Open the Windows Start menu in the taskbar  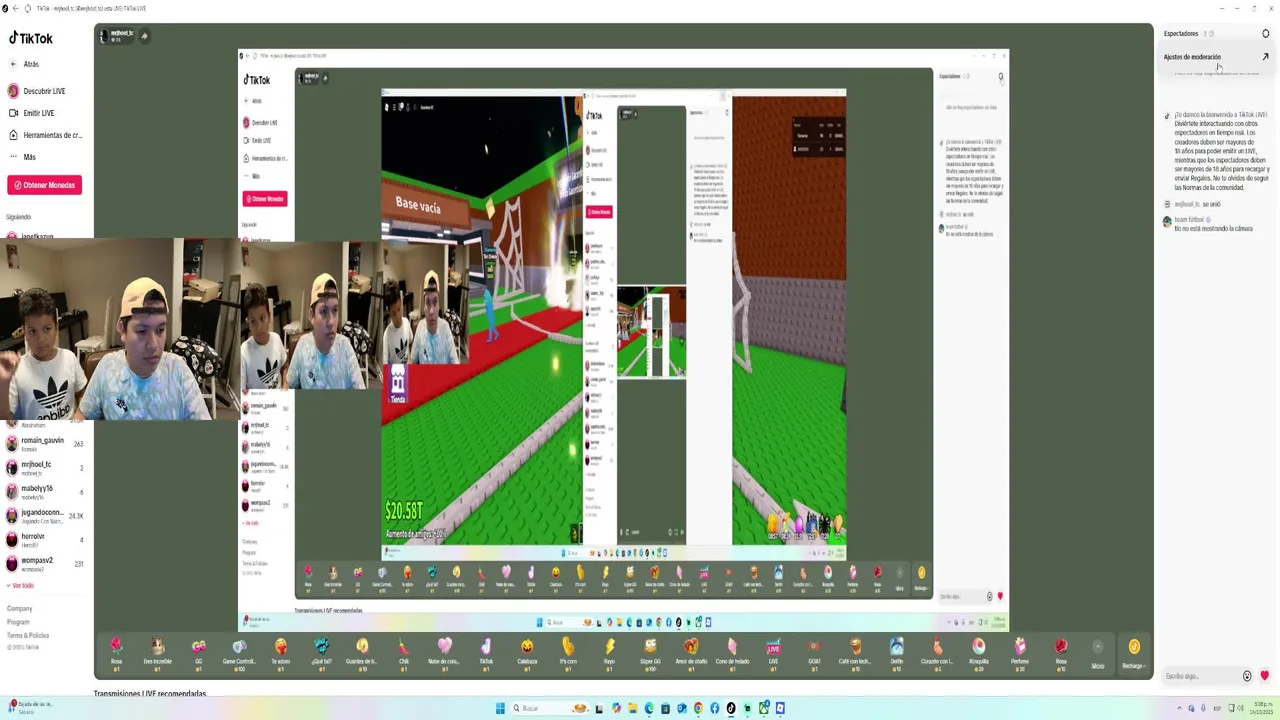[500, 708]
